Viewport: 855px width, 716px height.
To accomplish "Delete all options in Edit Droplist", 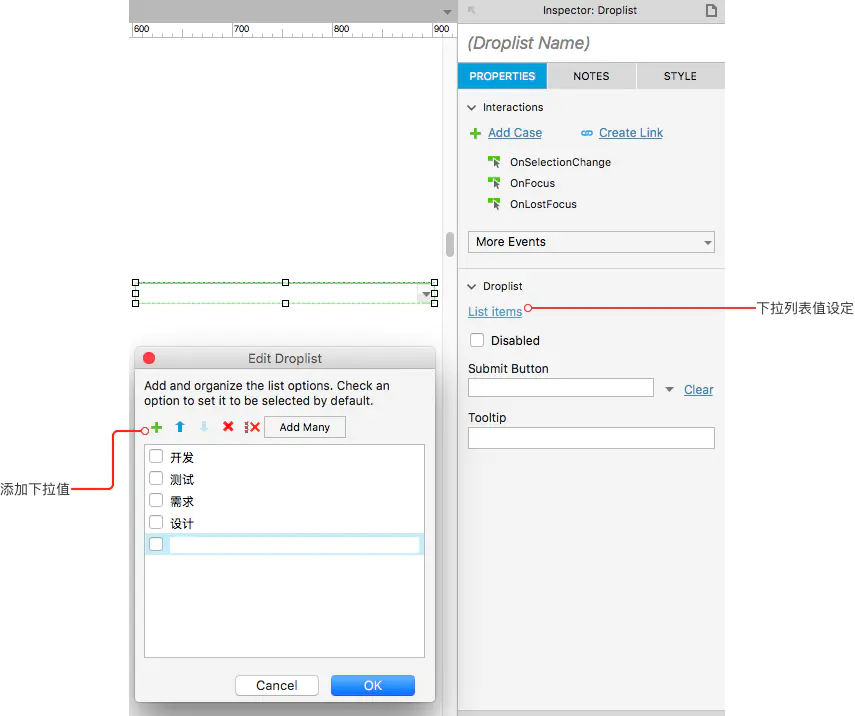I will [x=252, y=427].
